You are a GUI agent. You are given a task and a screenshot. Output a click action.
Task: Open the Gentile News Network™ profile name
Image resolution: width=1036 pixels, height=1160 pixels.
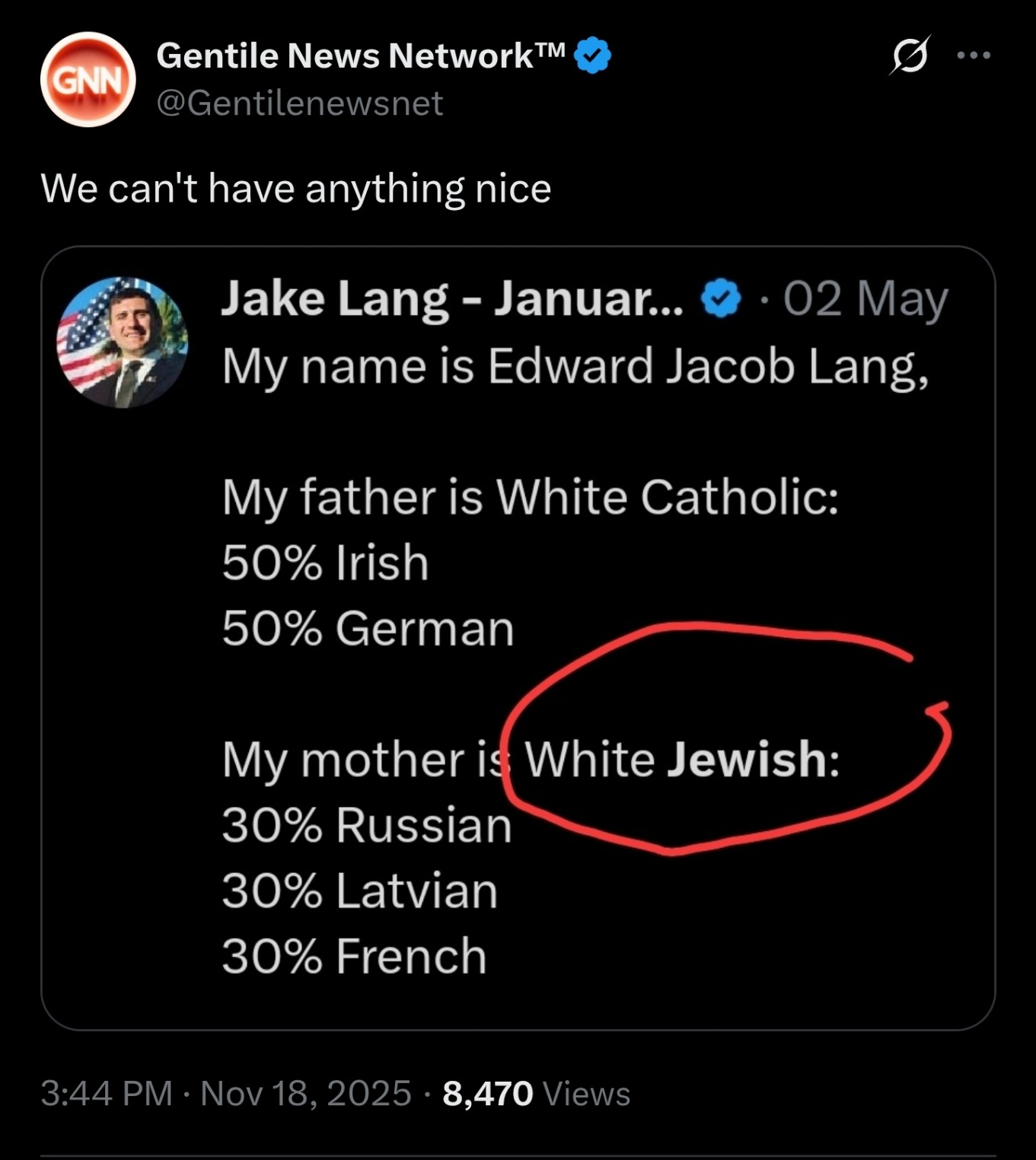[x=360, y=56]
